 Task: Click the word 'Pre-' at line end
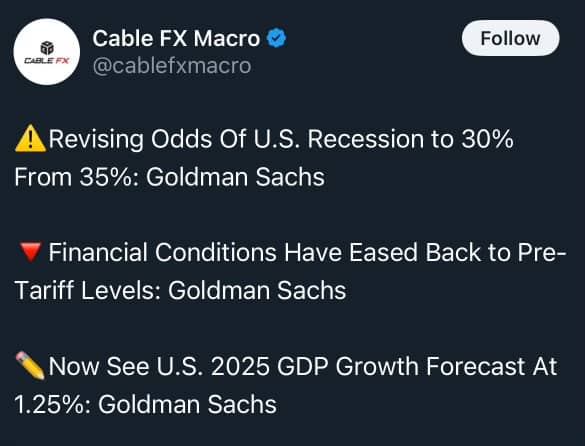pyautogui.click(x=542, y=253)
